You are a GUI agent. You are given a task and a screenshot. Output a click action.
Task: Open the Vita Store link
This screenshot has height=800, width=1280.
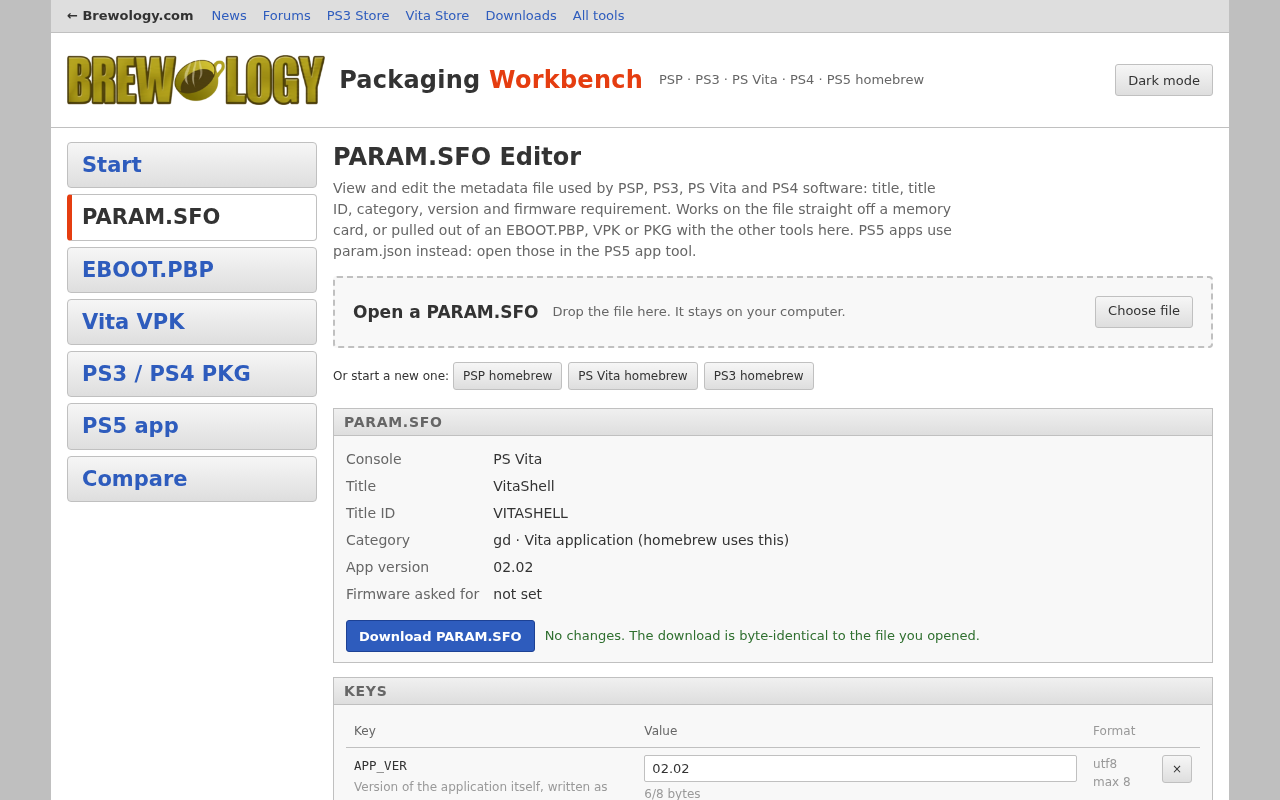click(x=437, y=16)
